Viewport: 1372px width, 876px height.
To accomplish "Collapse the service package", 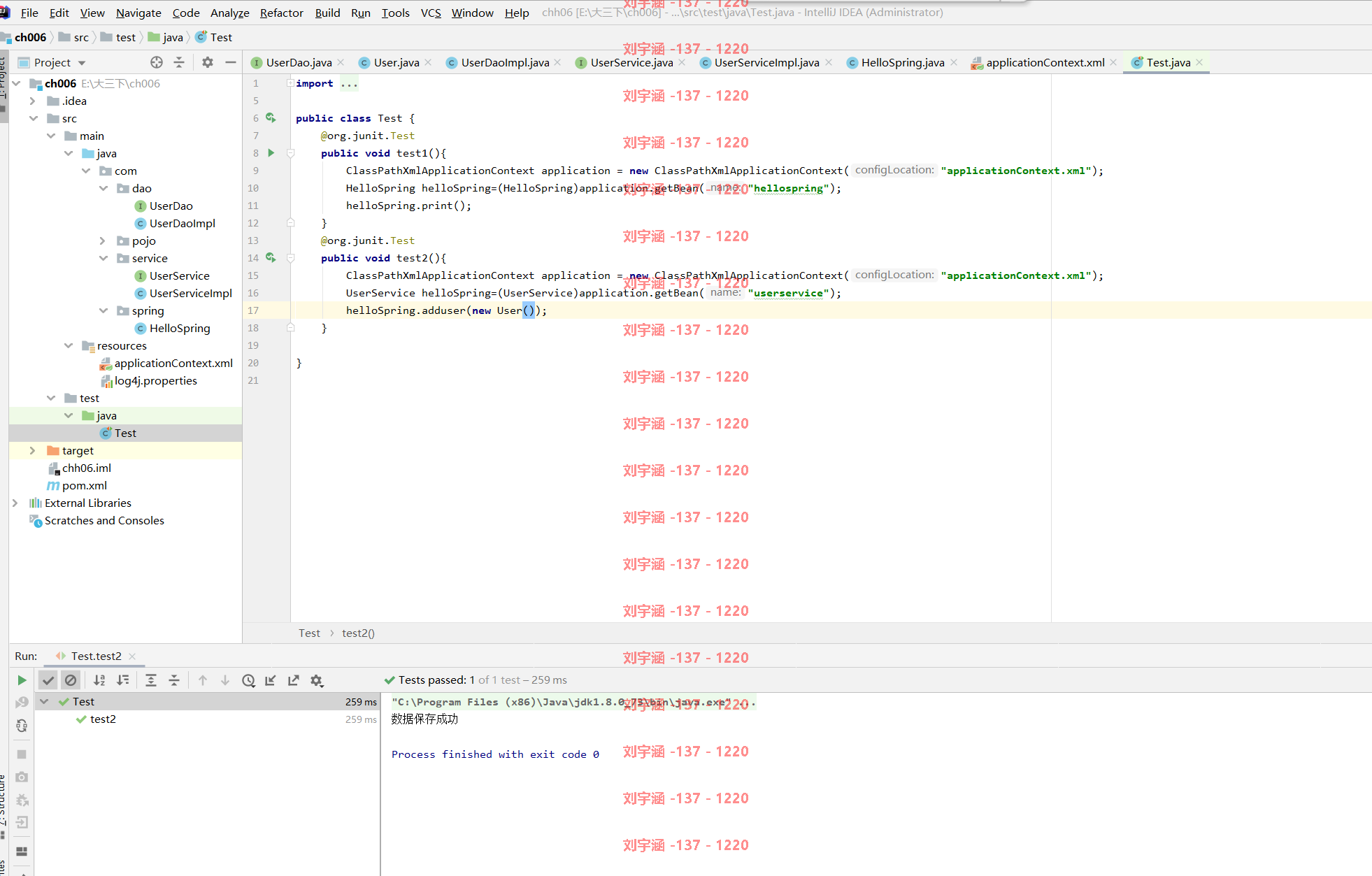I will coord(103,258).
